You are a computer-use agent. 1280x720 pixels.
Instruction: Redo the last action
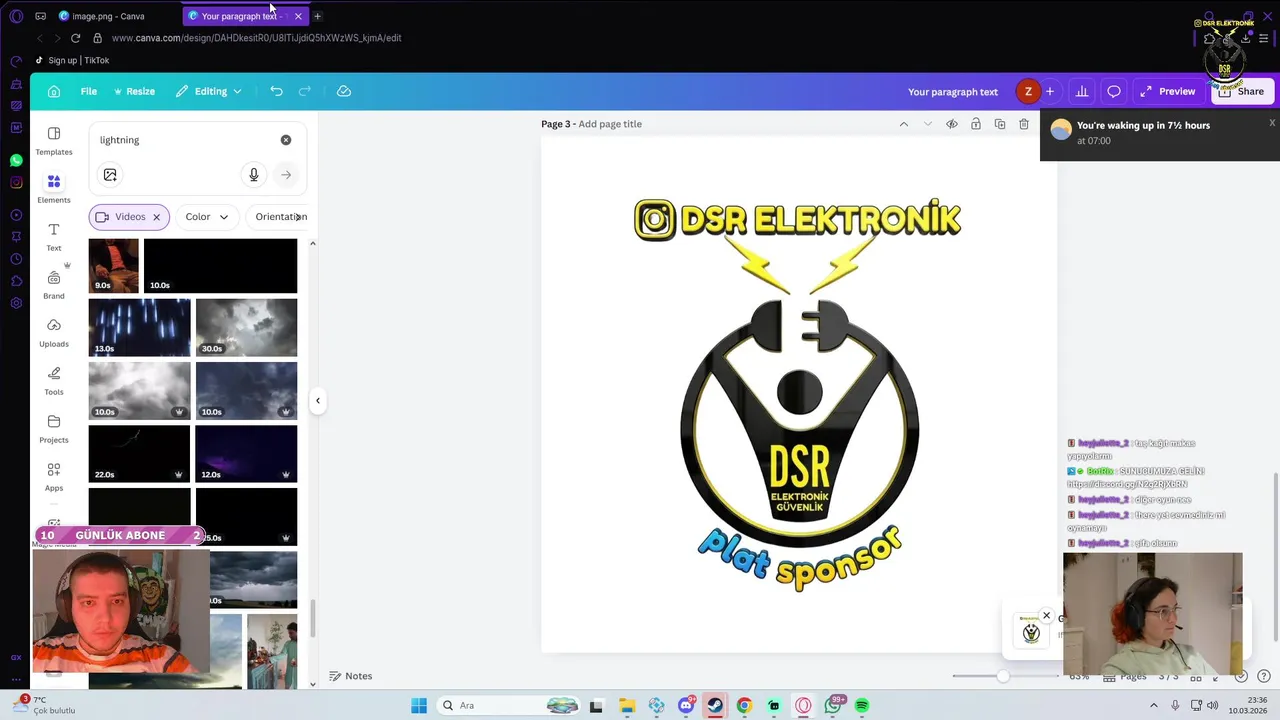pyautogui.click(x=305, y=91)
